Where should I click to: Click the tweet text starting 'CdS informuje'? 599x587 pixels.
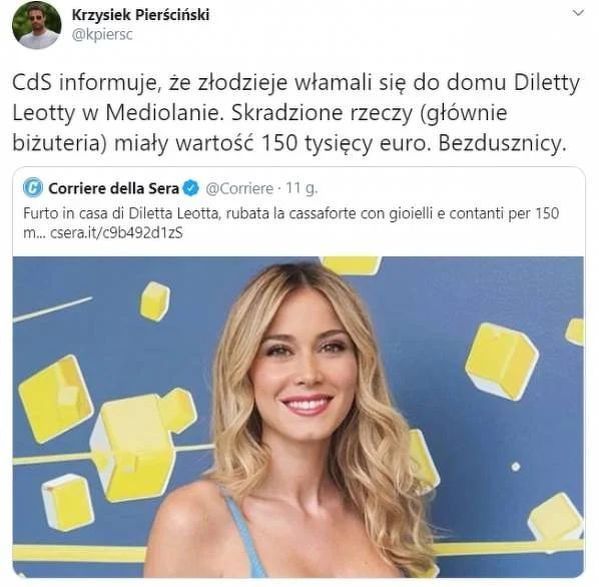pyautogui.click(x=296, y=113)
